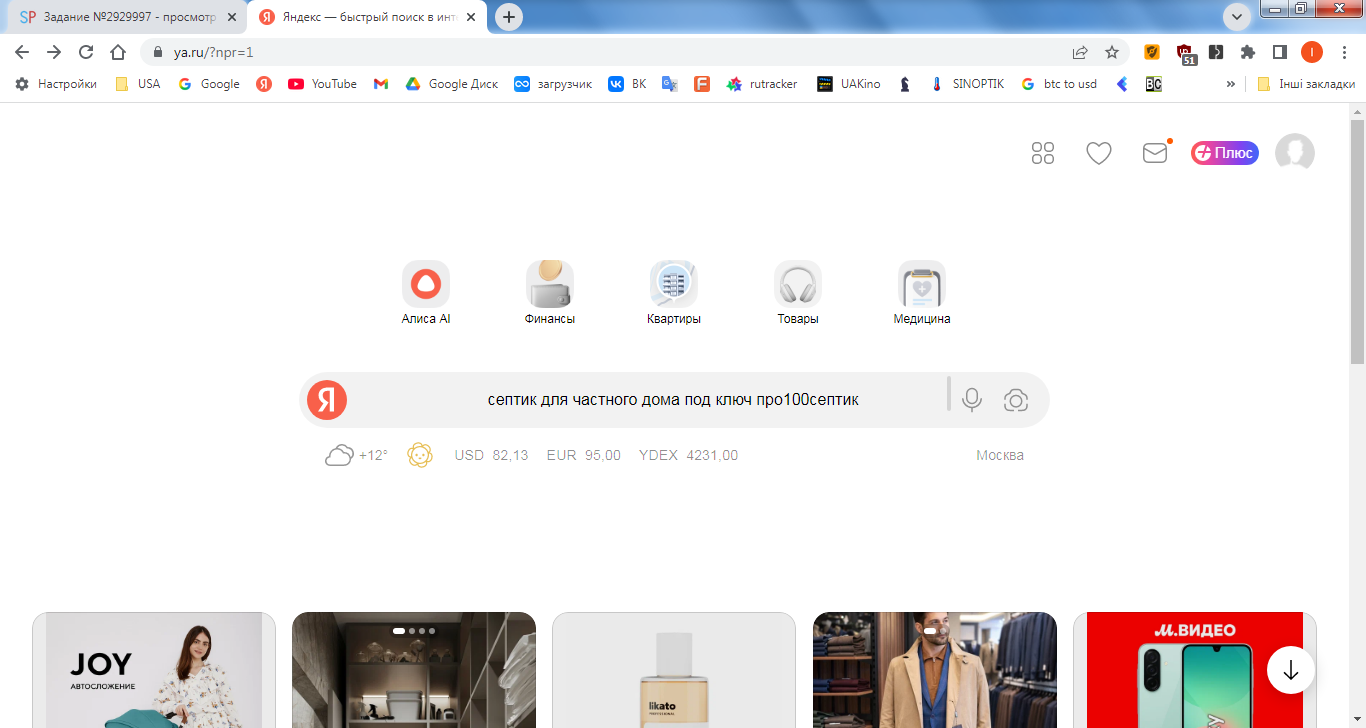Image resolution: width=1366 pixels, height=728 pixels.
Task: Open Chrome's three-dot menu
Action: [1344, 52]
